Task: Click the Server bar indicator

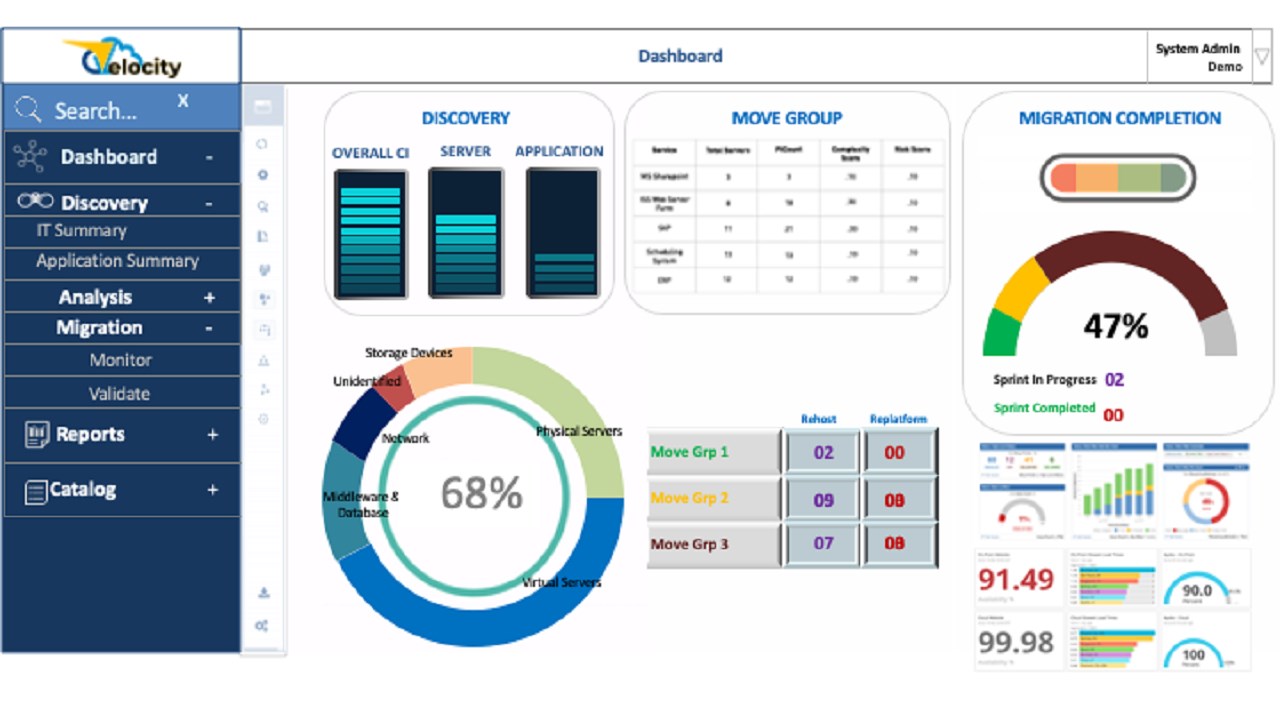Action: tap(465, 233)
